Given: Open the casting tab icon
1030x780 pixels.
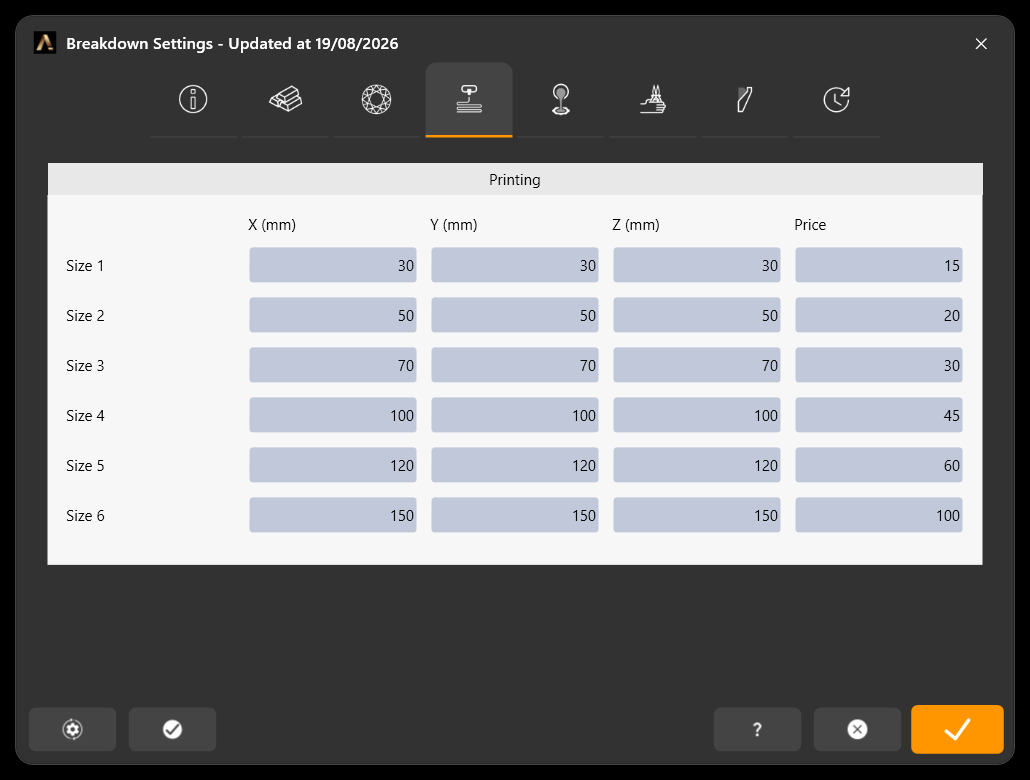Looking at the screenshot, I should 560,99.
